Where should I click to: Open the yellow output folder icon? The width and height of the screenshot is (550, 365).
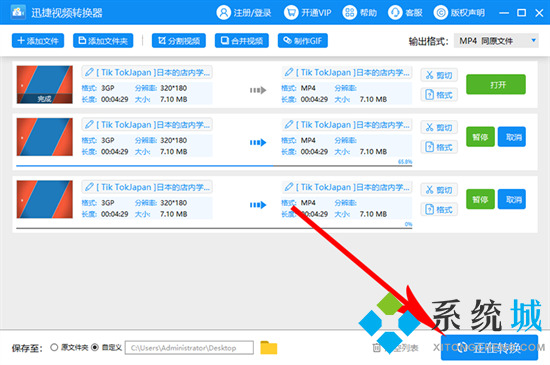coord(269,348)
